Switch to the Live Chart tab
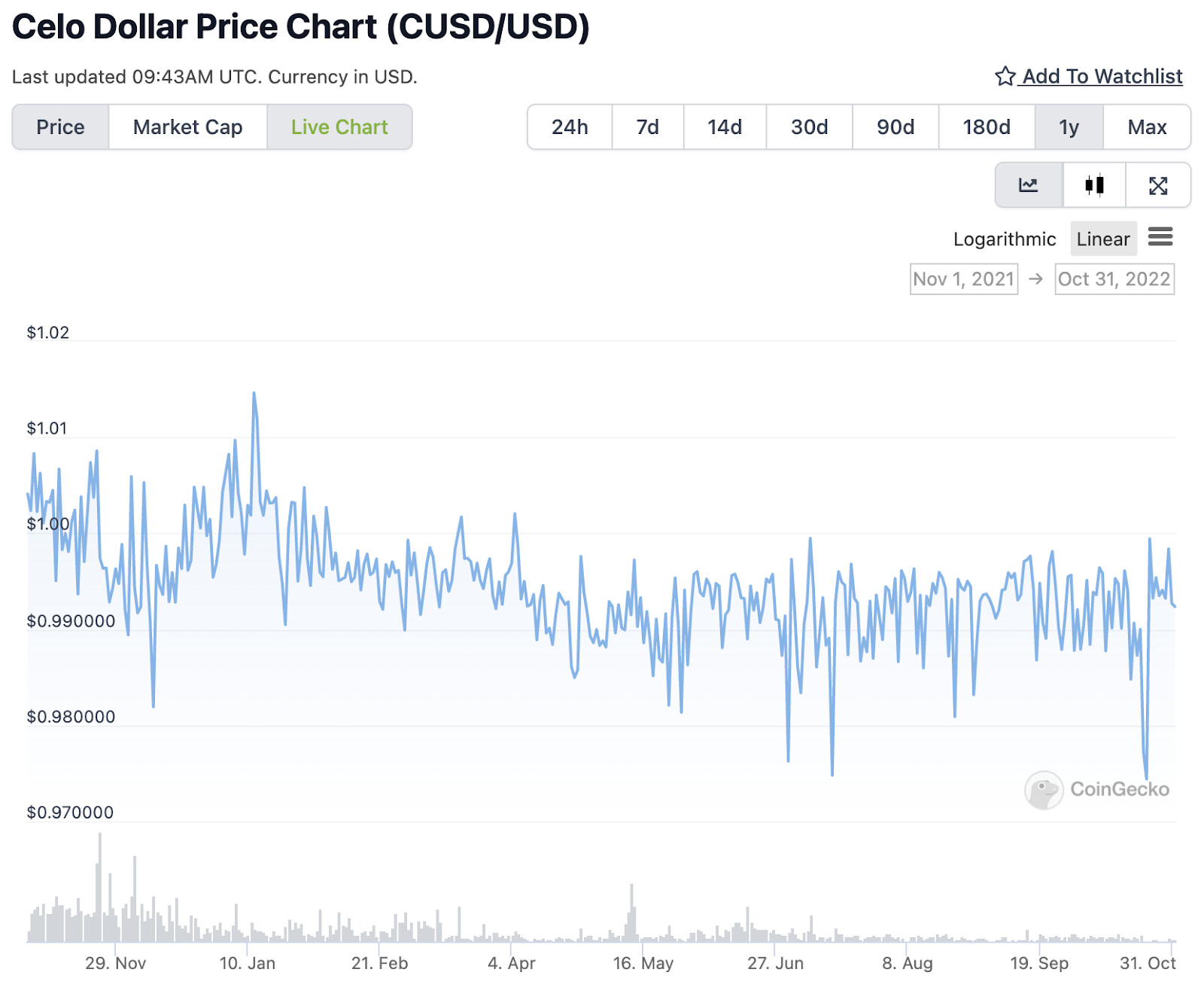1204x993 pixels. 339,127
